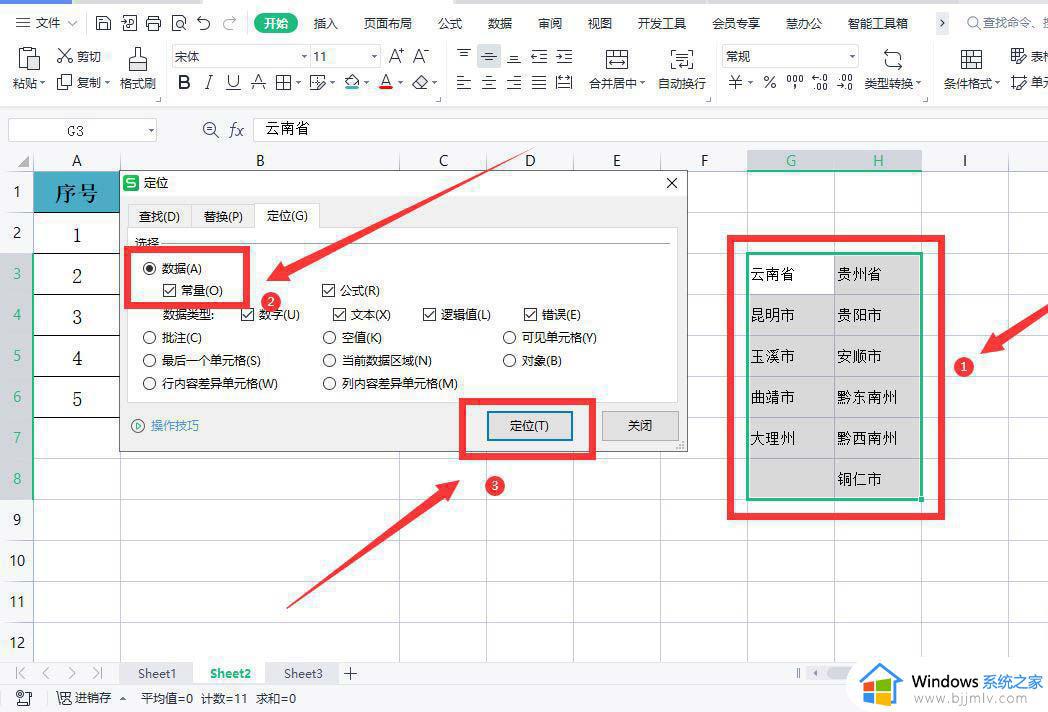Click the cell Borders icon
Image resolution: width=1048 pixels, height=712 pixels.
tap(283, 82)
